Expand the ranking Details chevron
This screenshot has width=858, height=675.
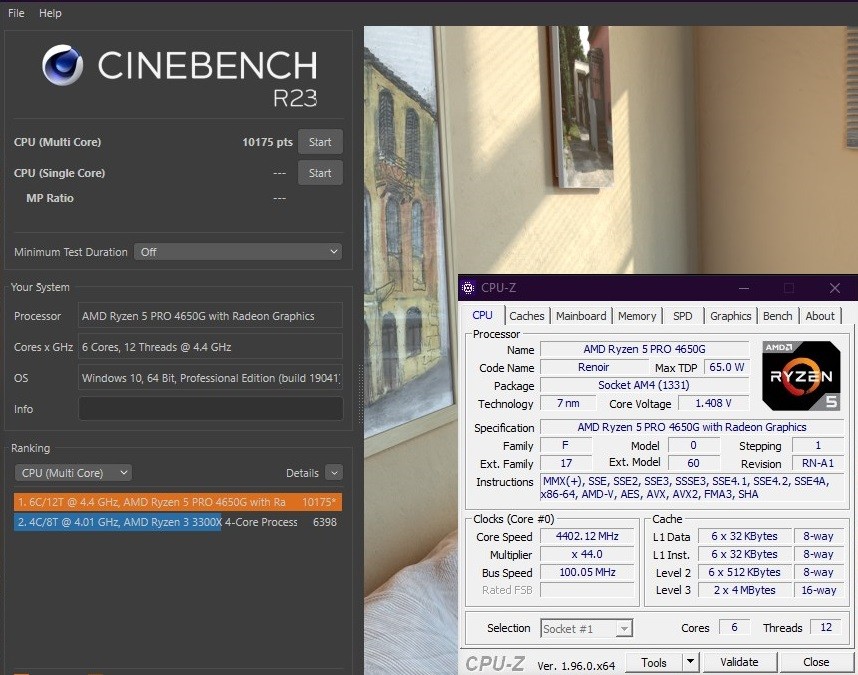click(333, 473)
